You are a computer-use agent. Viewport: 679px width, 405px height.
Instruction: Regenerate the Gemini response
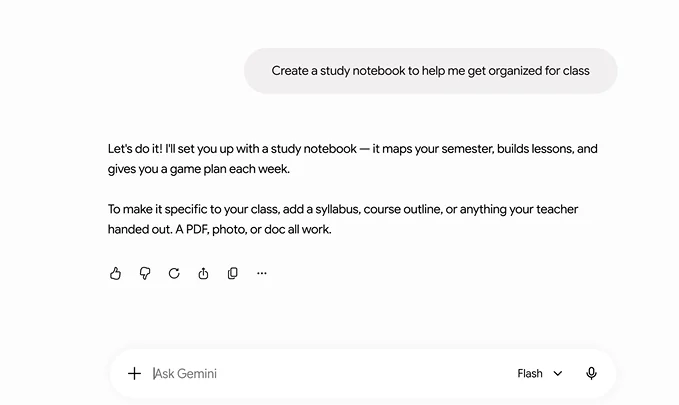[174, 273]
